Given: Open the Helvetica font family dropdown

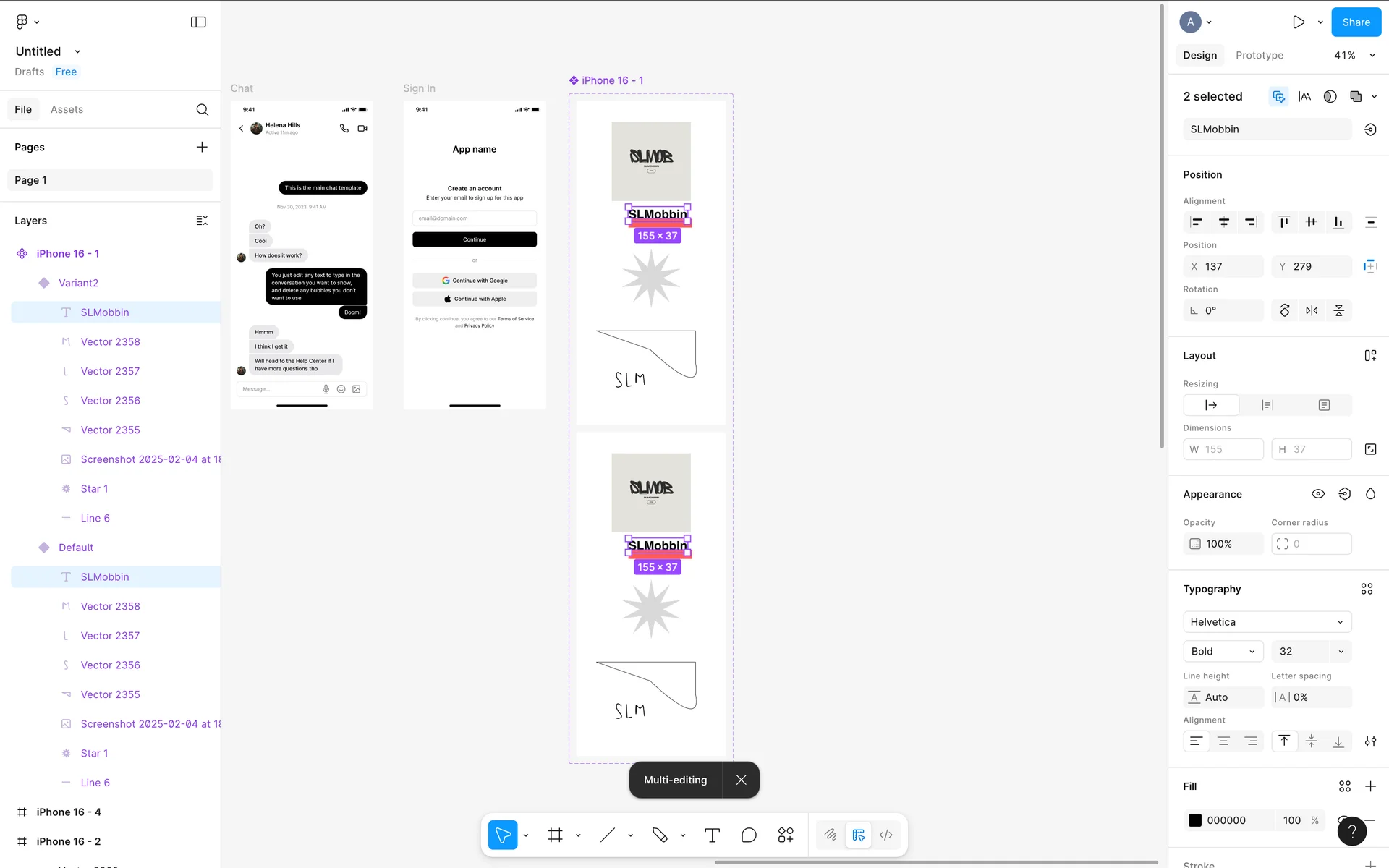Looking at the screenshot, I should pos(1267,622).
